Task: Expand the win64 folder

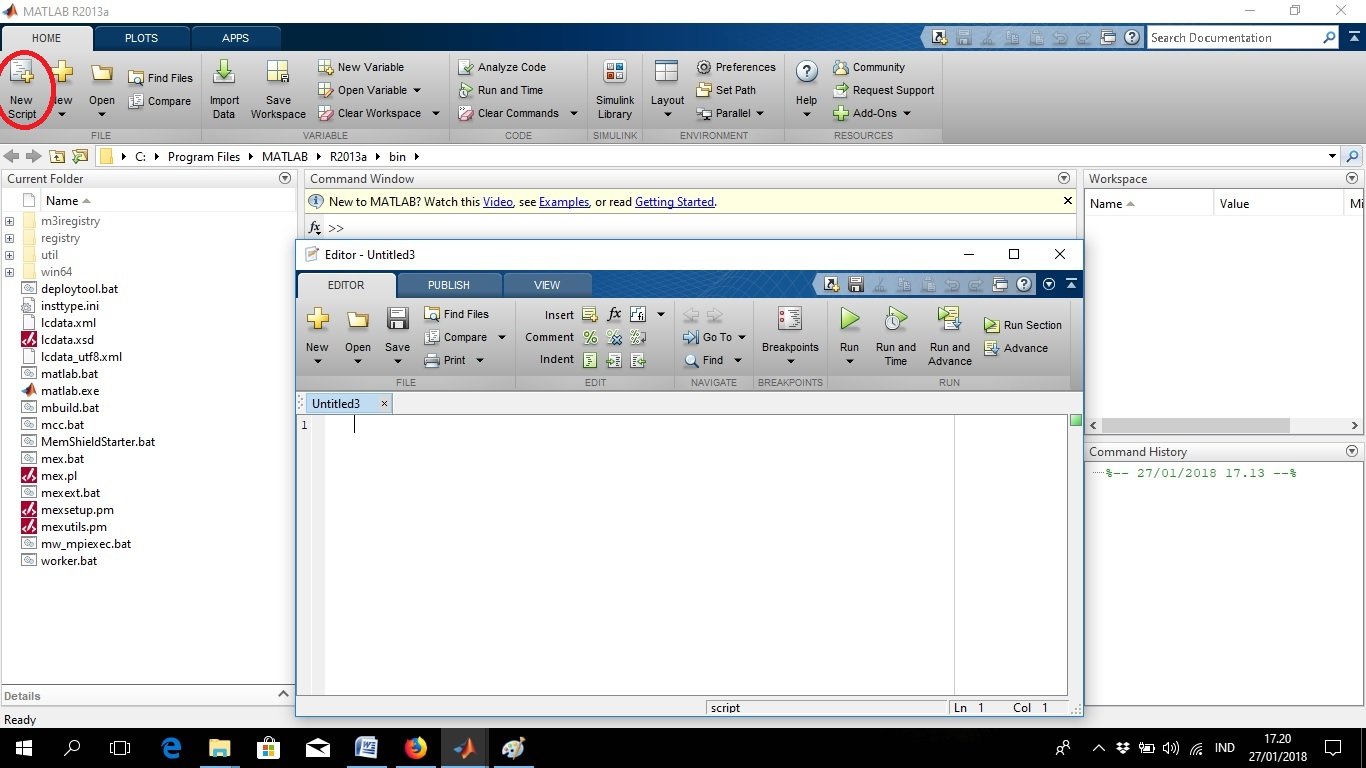Action: (x=10, y=272)
